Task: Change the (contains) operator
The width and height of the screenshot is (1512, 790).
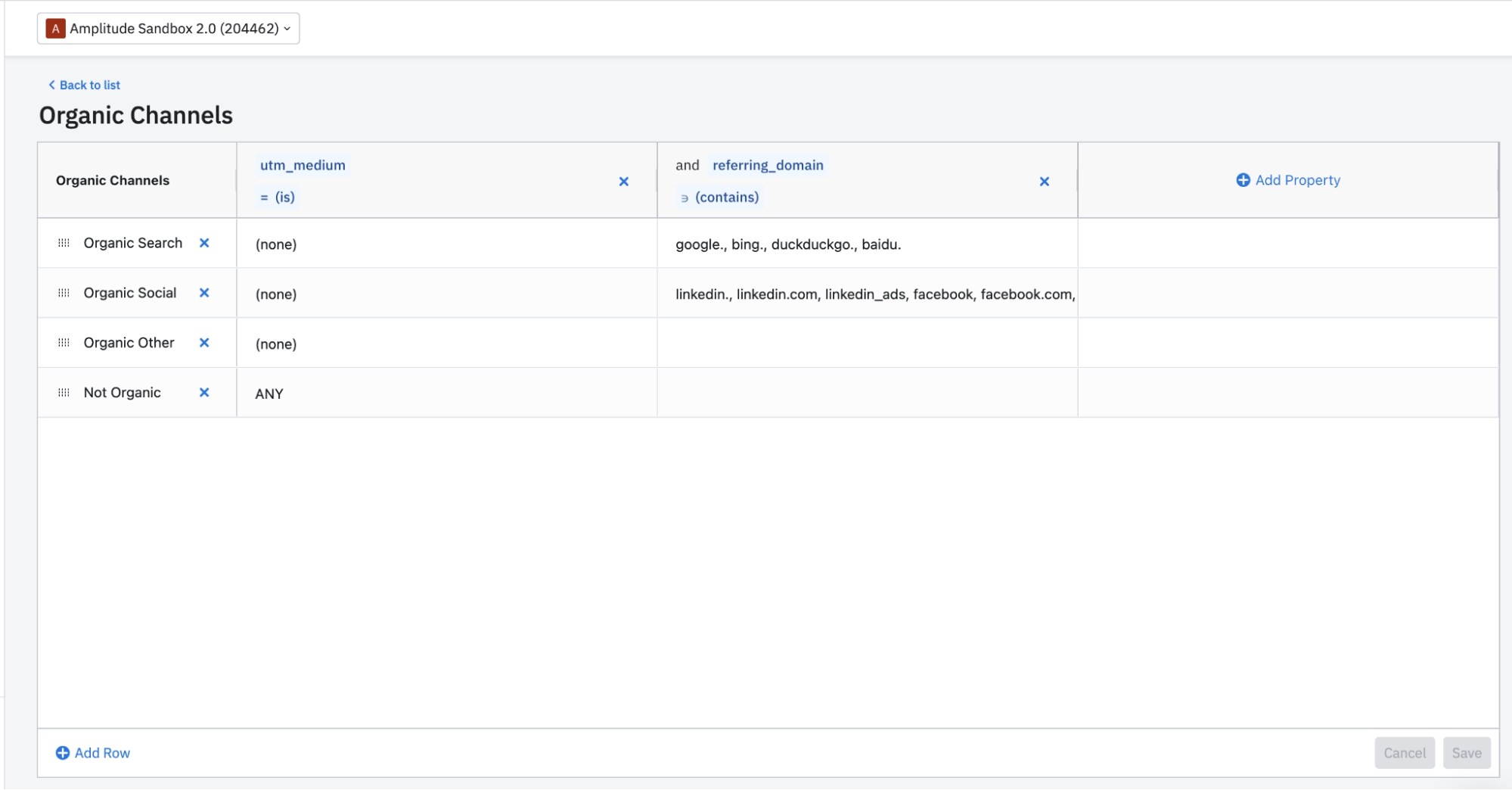Action: 719,197
